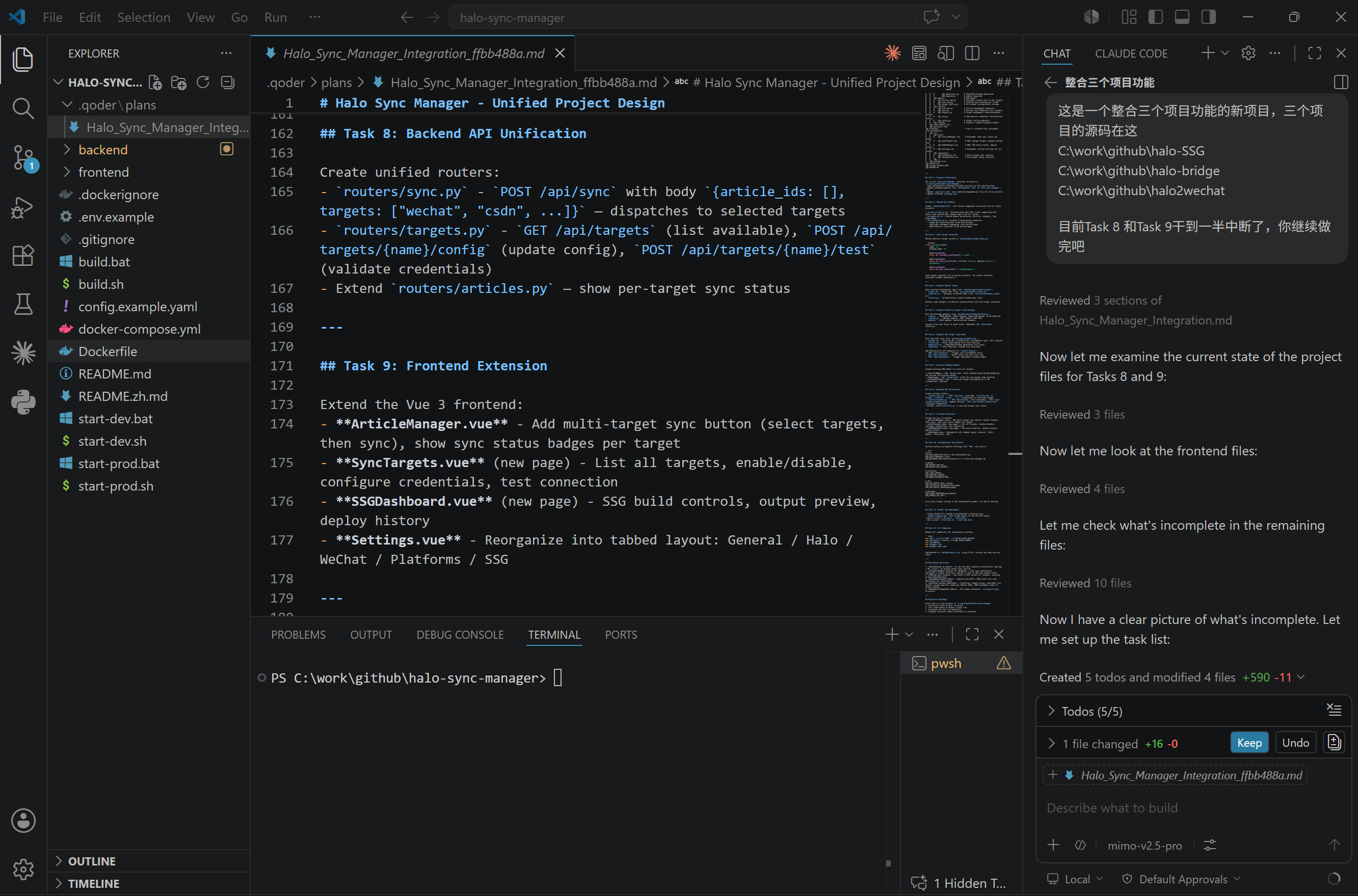1358x896 pixels.
Task: Open the Manage gear in activity bar
Action: pyautogui.click(x=23, y=869)
